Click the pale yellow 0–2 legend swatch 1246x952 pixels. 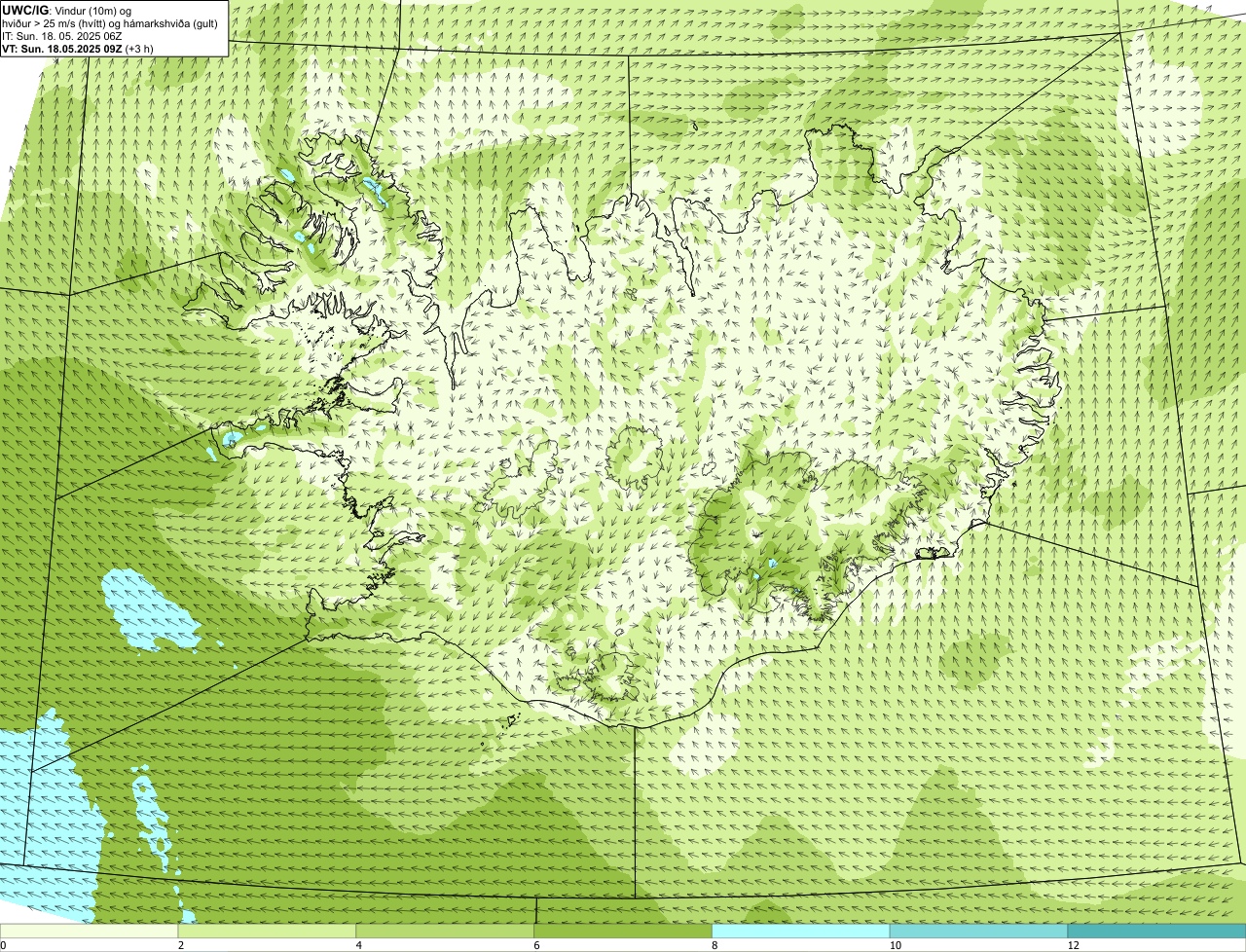pyautogui.click(x=90, y=931)
